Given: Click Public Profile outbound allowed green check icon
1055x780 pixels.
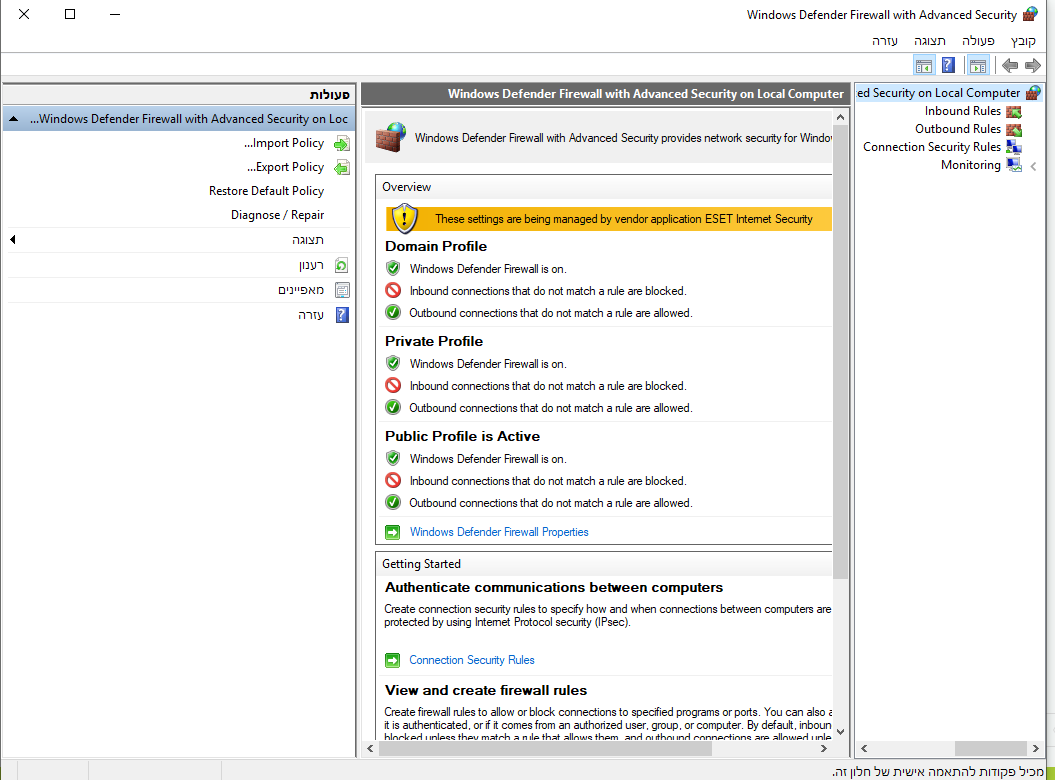Looking at the screenshot, I should [394, 503].
